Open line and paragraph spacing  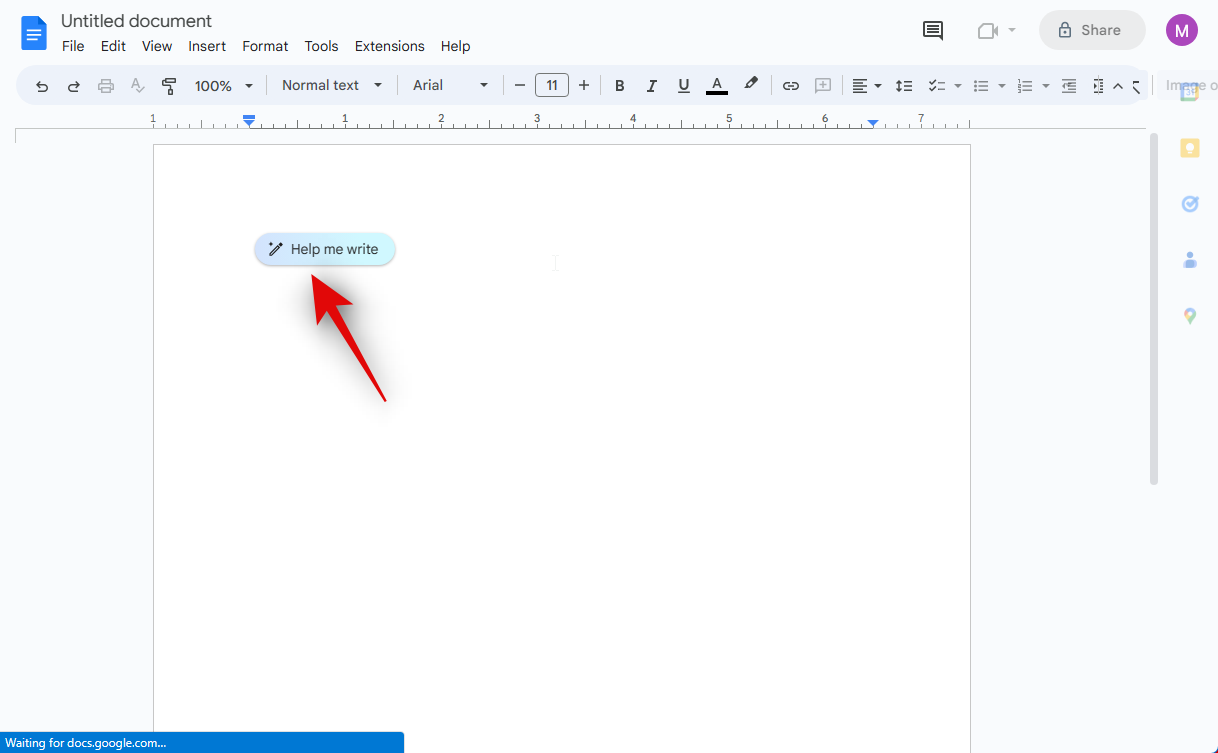(904, 86)
